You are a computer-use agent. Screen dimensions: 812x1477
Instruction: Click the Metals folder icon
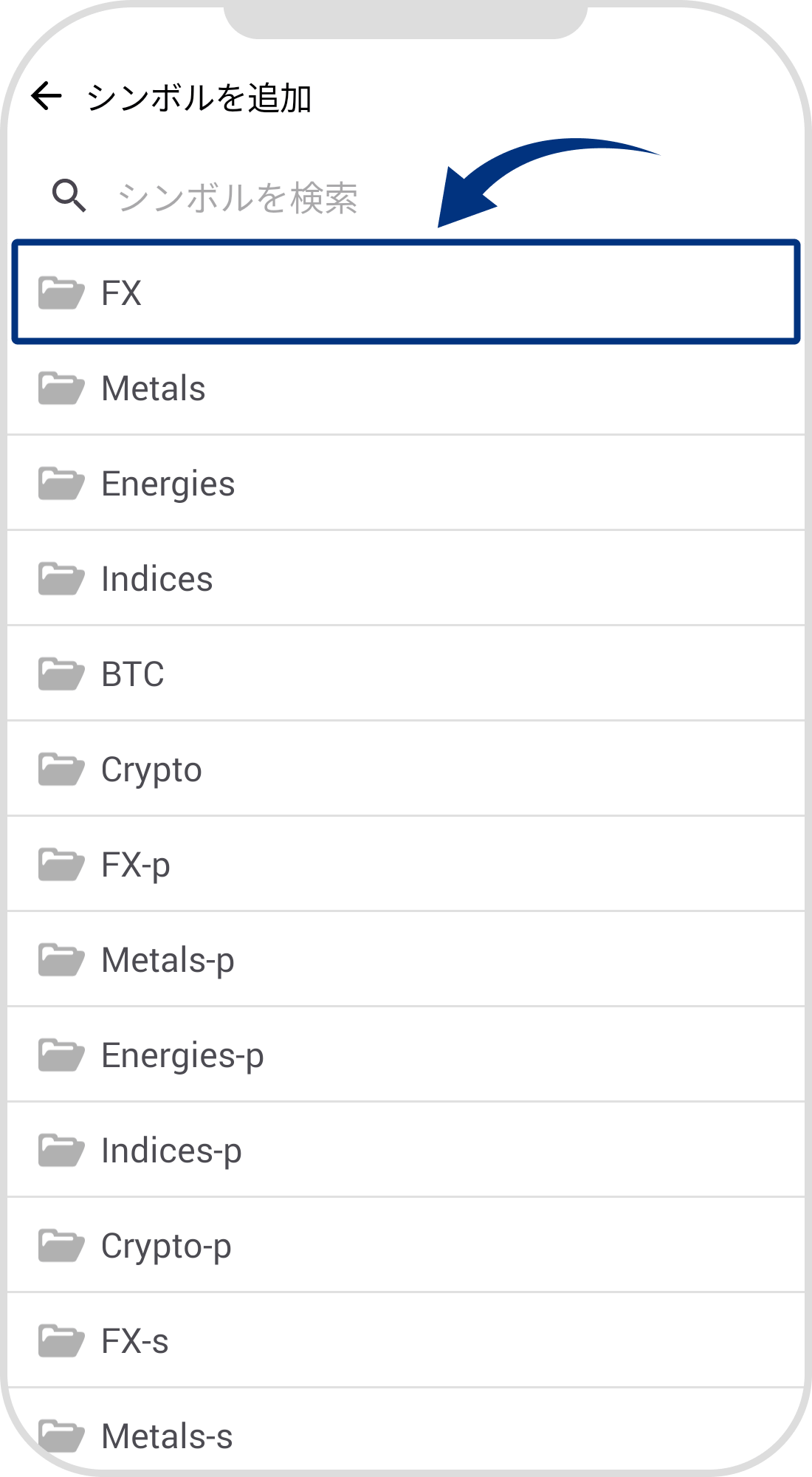61,388
